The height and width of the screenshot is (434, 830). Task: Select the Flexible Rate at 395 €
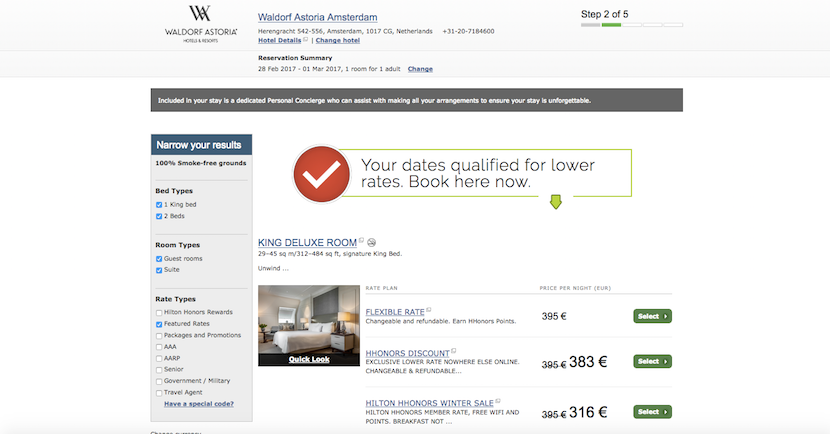tap(652, 316)
